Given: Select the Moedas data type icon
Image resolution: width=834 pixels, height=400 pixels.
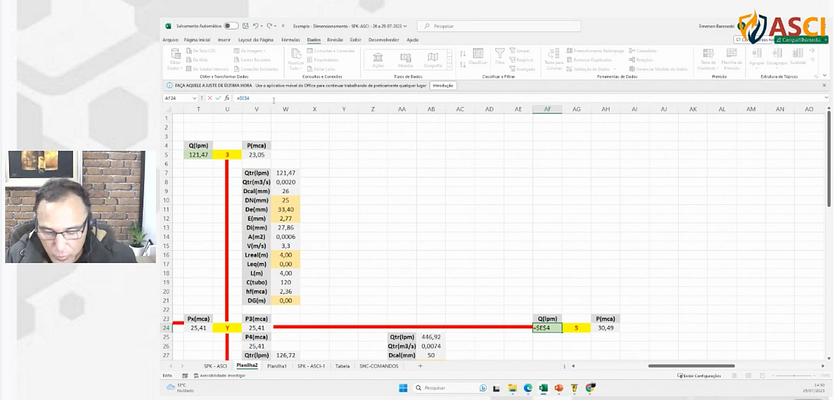Looking at the screenshot, I should [405, 60].
